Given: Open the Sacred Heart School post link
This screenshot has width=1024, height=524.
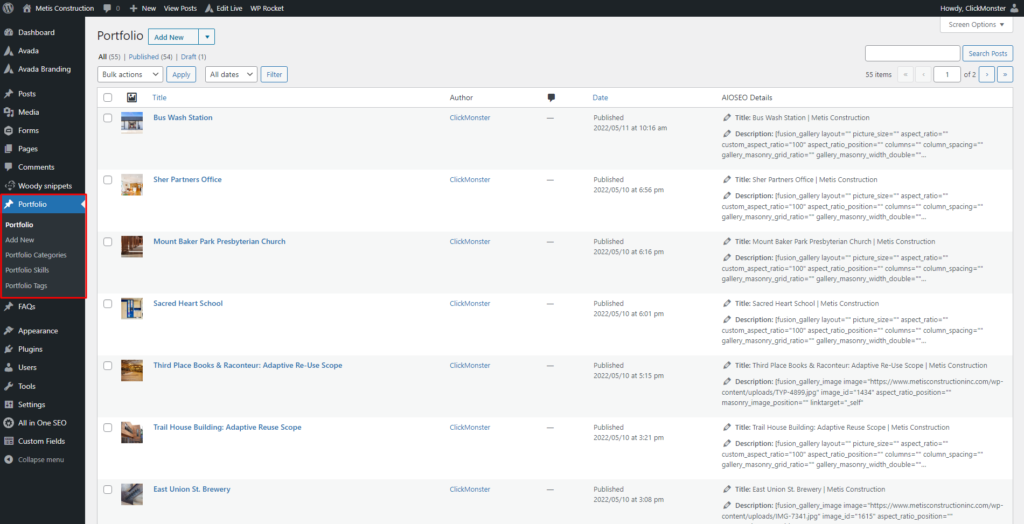Looking at the screenshot, I should [188, 303].
